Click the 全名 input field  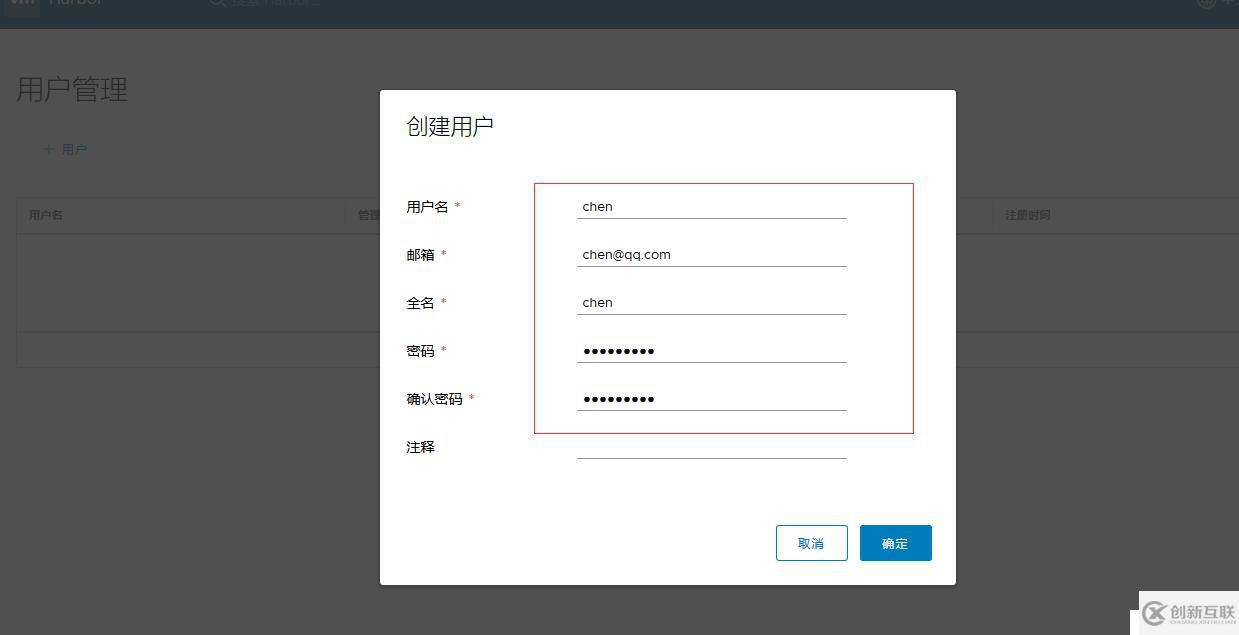coord(711,302)
